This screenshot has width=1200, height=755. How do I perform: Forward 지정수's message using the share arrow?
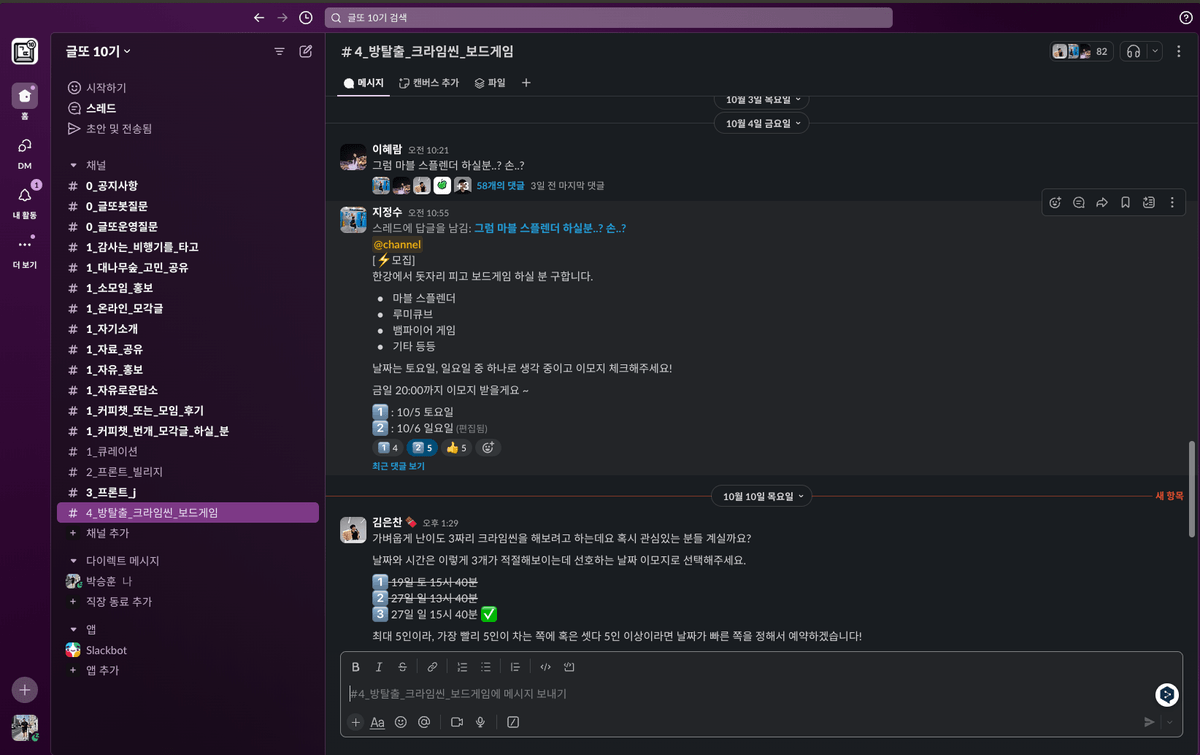(x=1101, y=202)
